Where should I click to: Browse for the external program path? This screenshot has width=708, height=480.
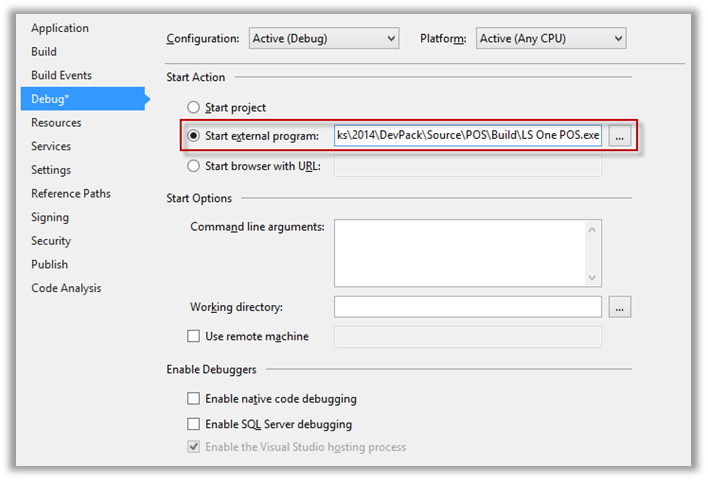pos(619,136)
